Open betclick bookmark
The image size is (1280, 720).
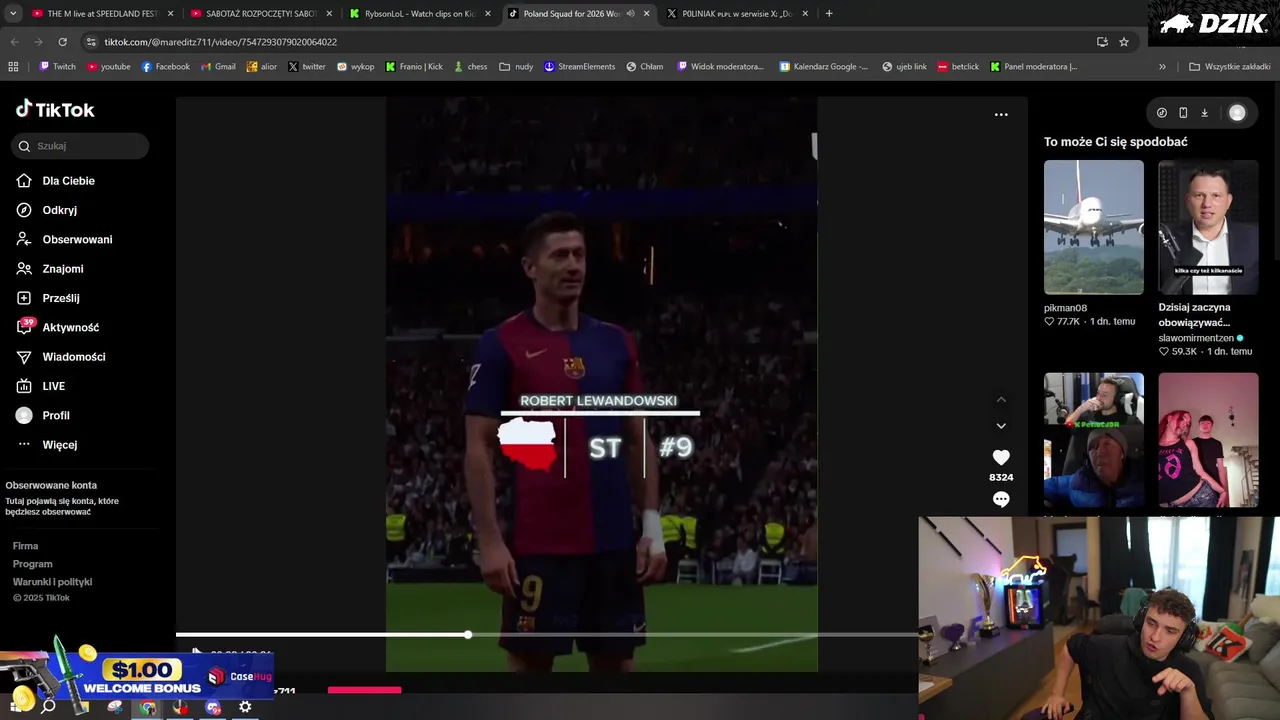(958, 67)
